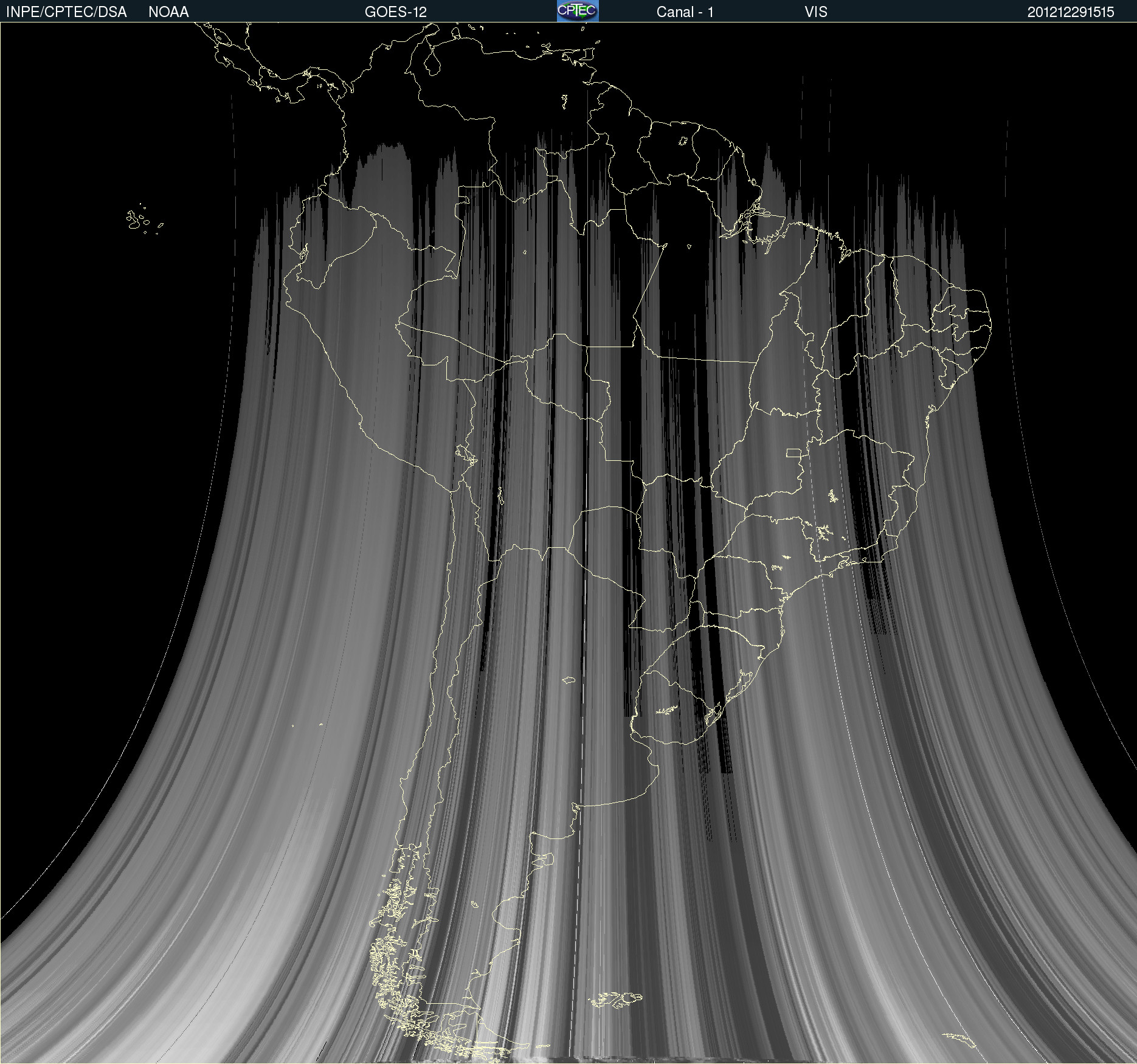Viewport: 1137px width, 1064px height.
Task: Click the GOES-12 satellite label
Action: 396,12
